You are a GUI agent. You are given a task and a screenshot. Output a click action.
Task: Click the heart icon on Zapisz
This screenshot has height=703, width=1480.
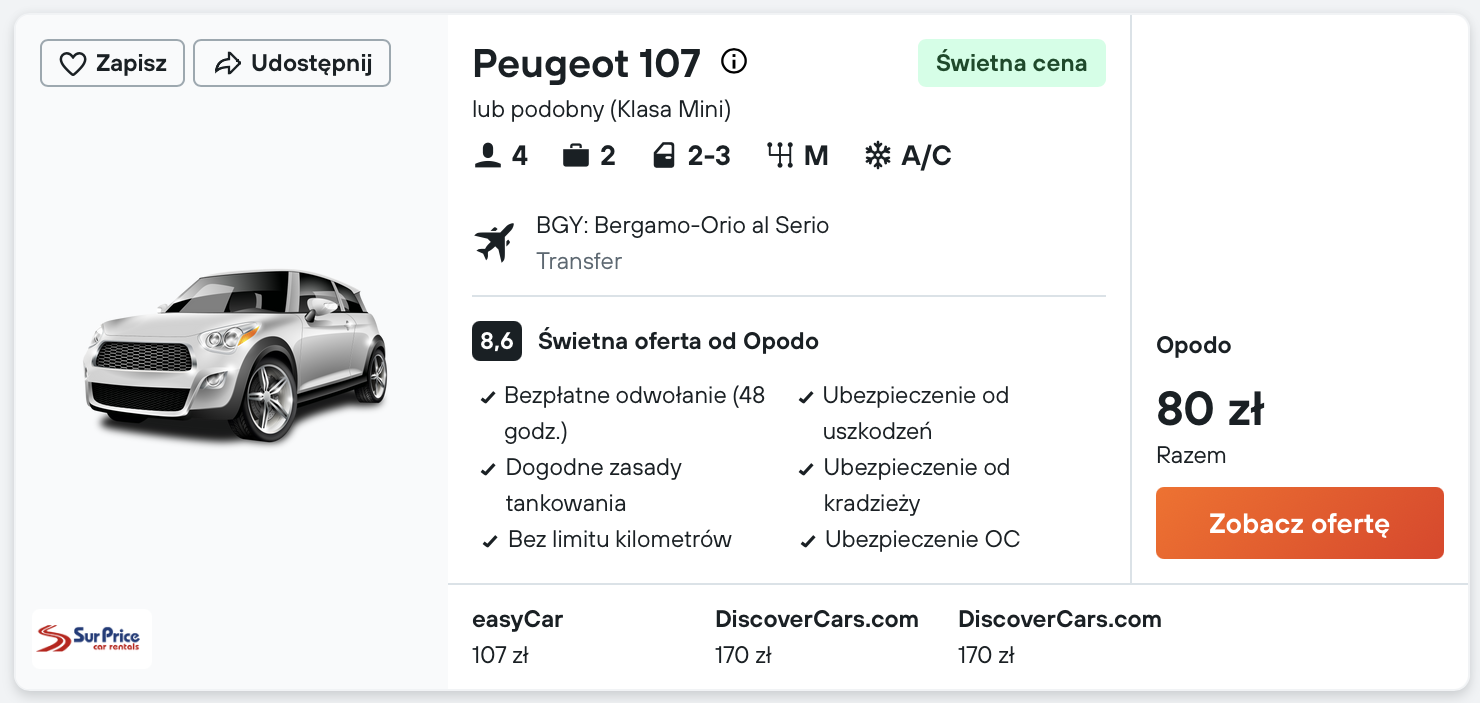pos(73,64)
